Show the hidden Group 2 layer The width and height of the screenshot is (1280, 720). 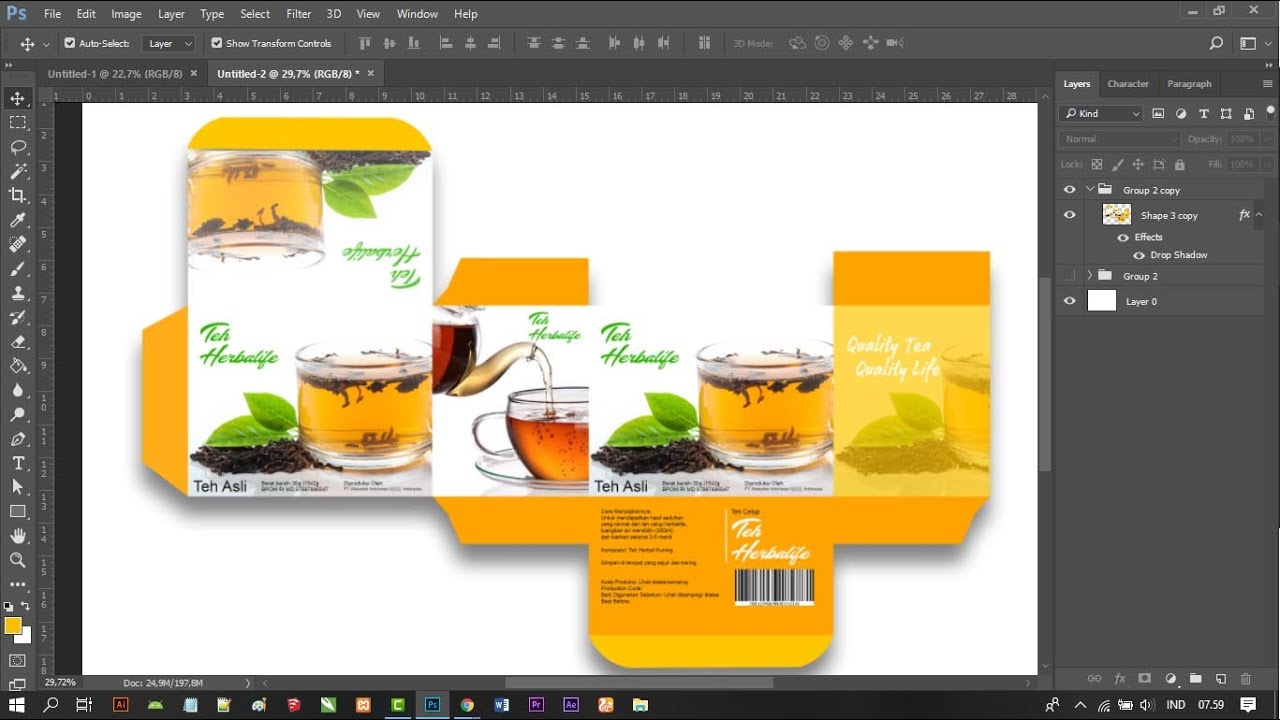point(1070,276)
